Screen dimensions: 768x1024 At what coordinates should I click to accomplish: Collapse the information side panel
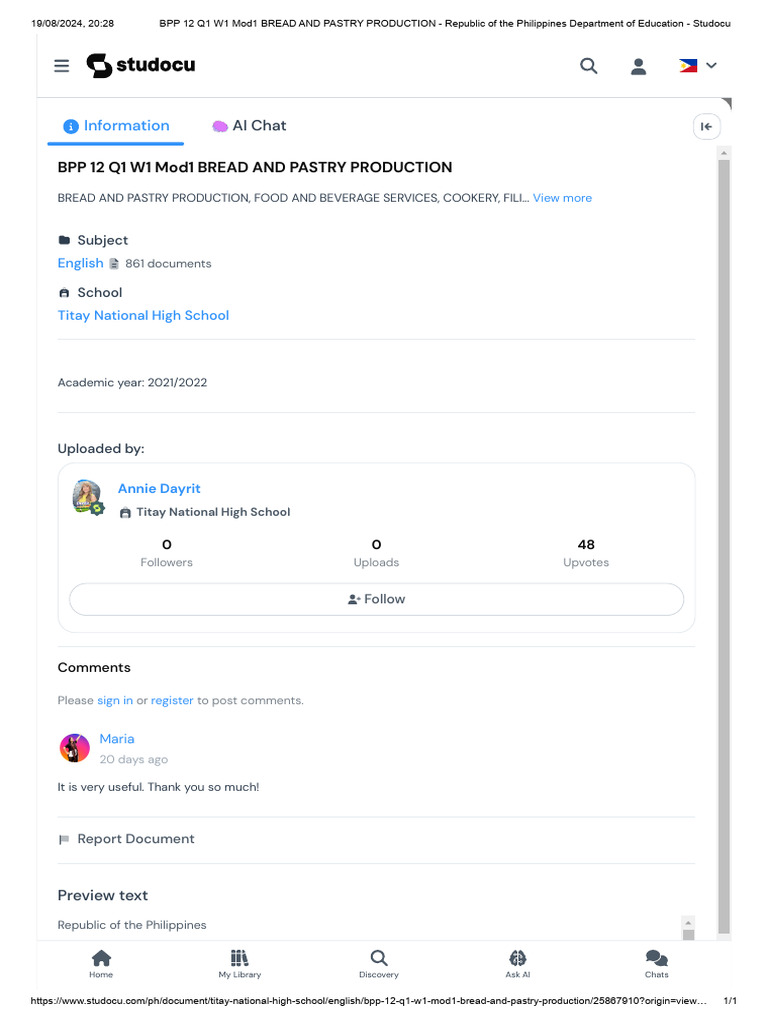point(706,126)
